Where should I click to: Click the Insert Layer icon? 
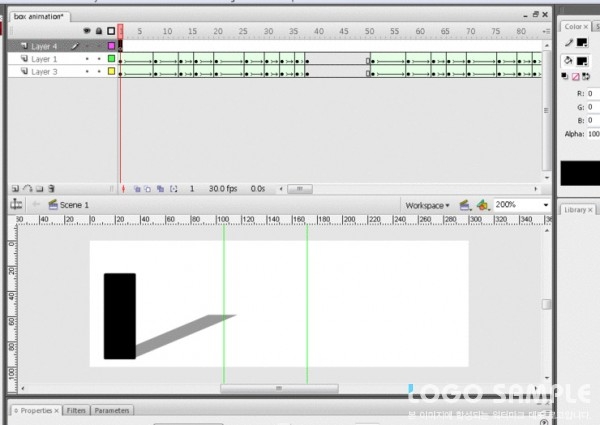[x=15, y=188]
